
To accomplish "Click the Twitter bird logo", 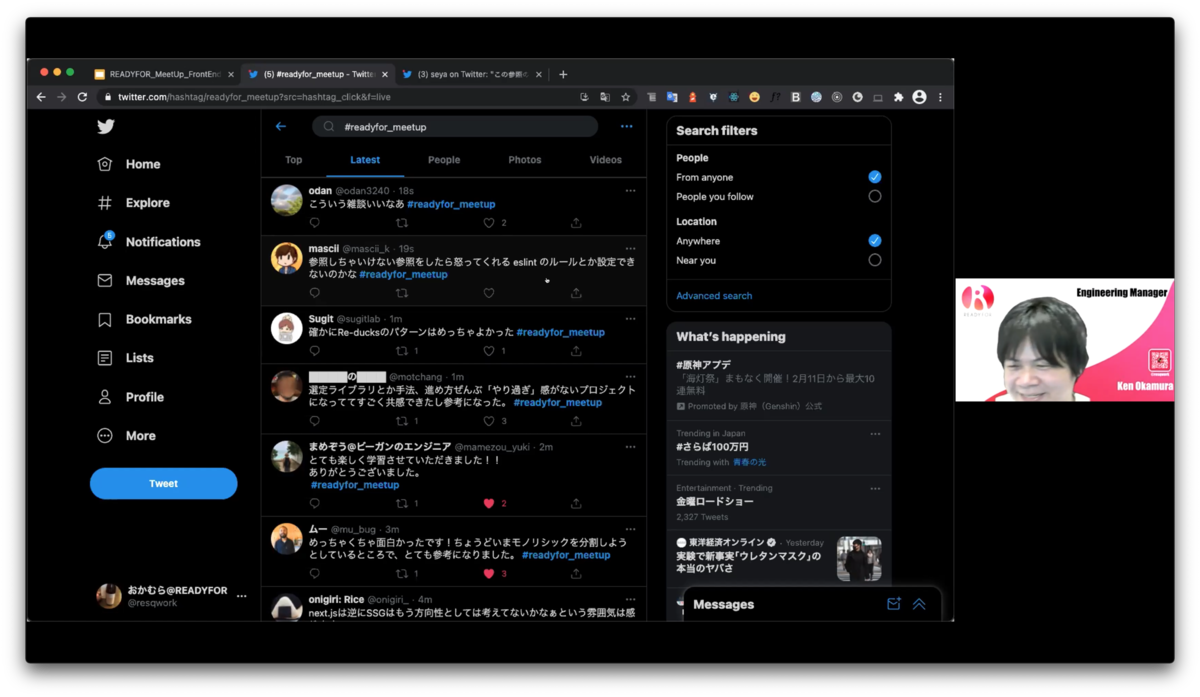I will pos(106,126).
